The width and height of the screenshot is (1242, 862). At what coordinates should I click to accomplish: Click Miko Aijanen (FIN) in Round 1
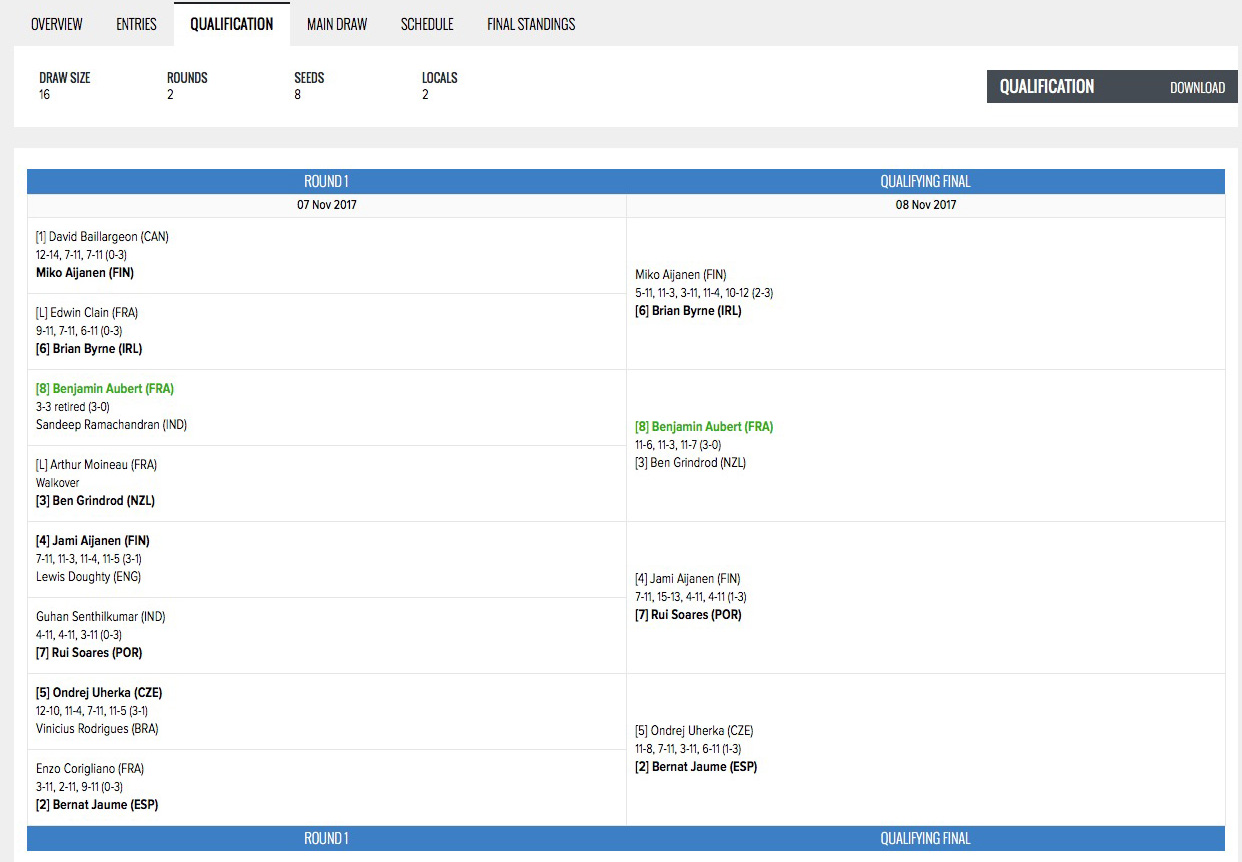point(85,273)
